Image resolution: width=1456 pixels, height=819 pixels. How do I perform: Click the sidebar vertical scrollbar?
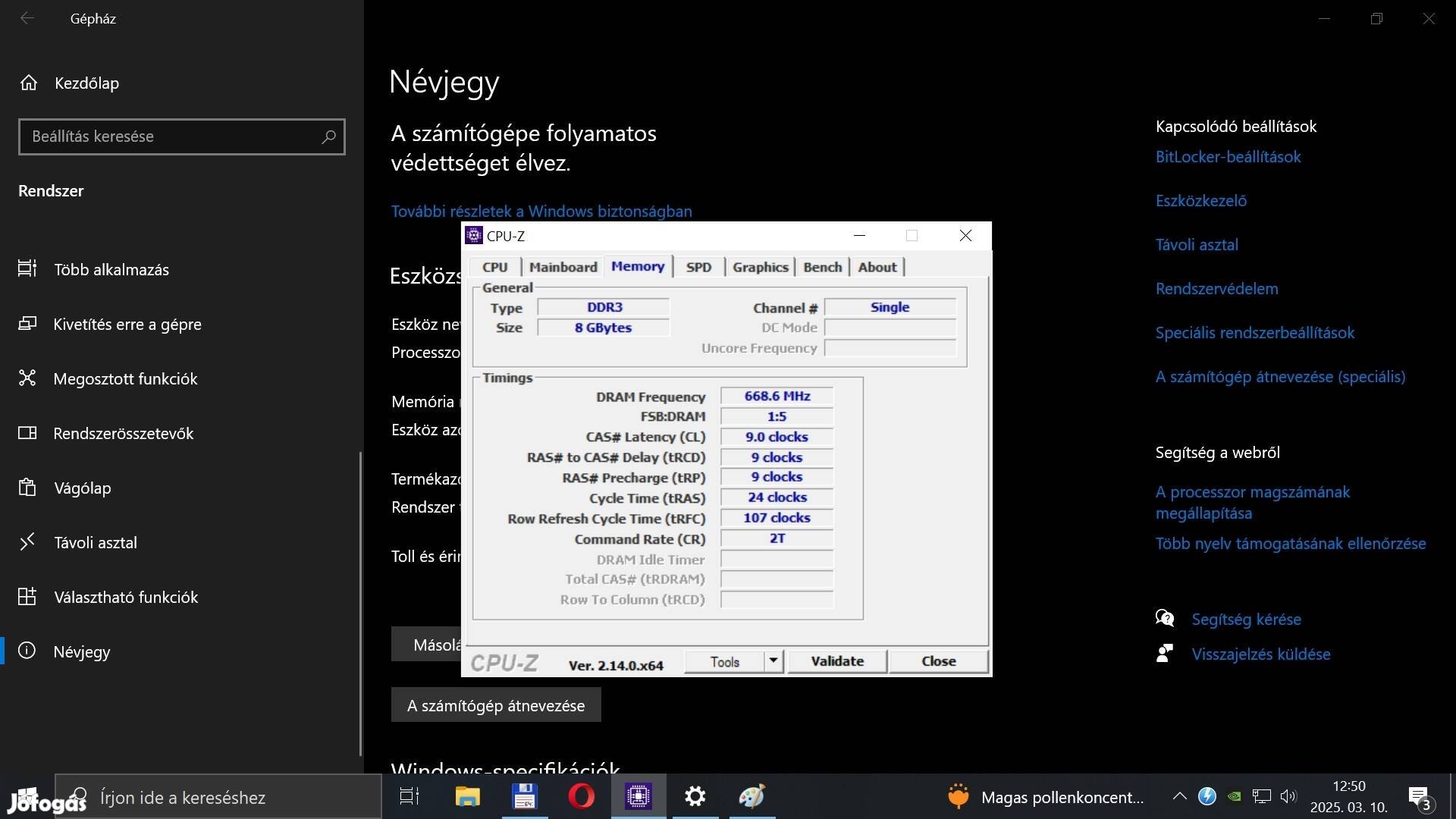tap(360, 604)
